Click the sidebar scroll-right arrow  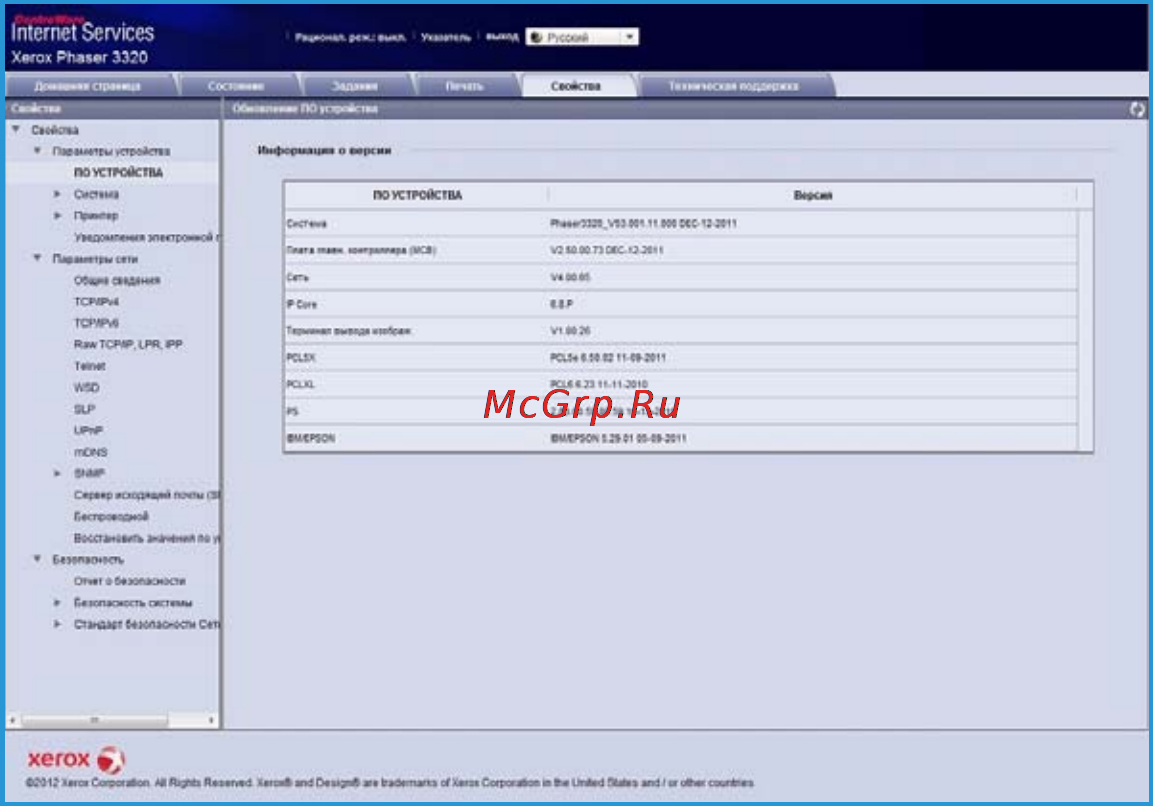click(x=211, y=720)
